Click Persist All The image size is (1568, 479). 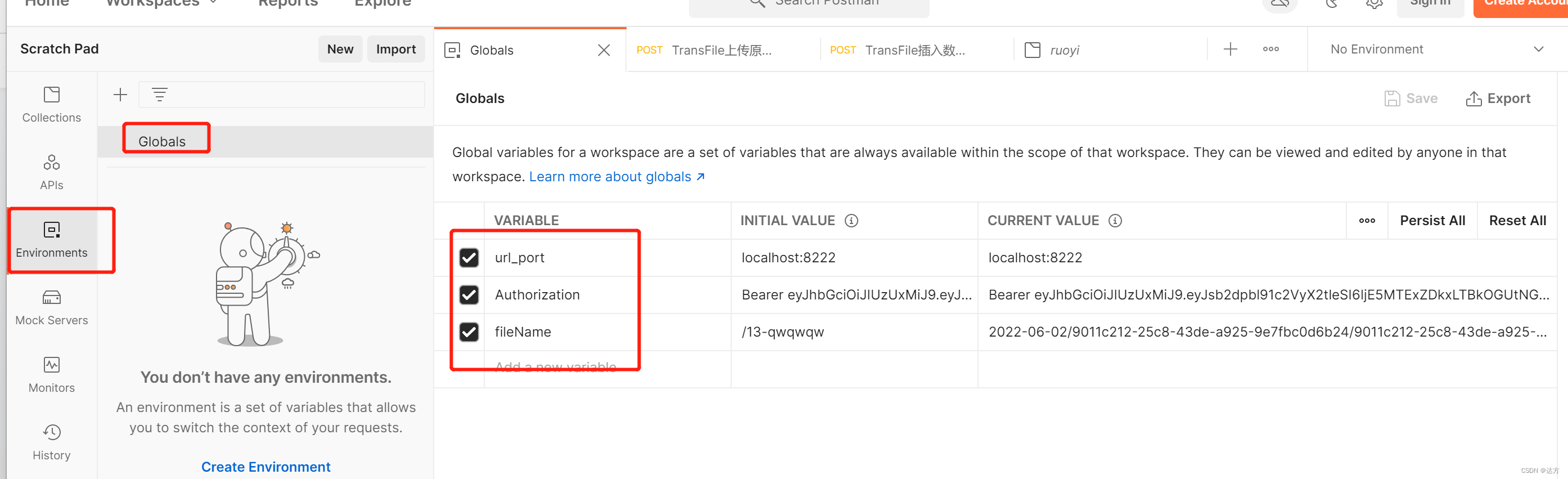click(x=1432, y=221)
